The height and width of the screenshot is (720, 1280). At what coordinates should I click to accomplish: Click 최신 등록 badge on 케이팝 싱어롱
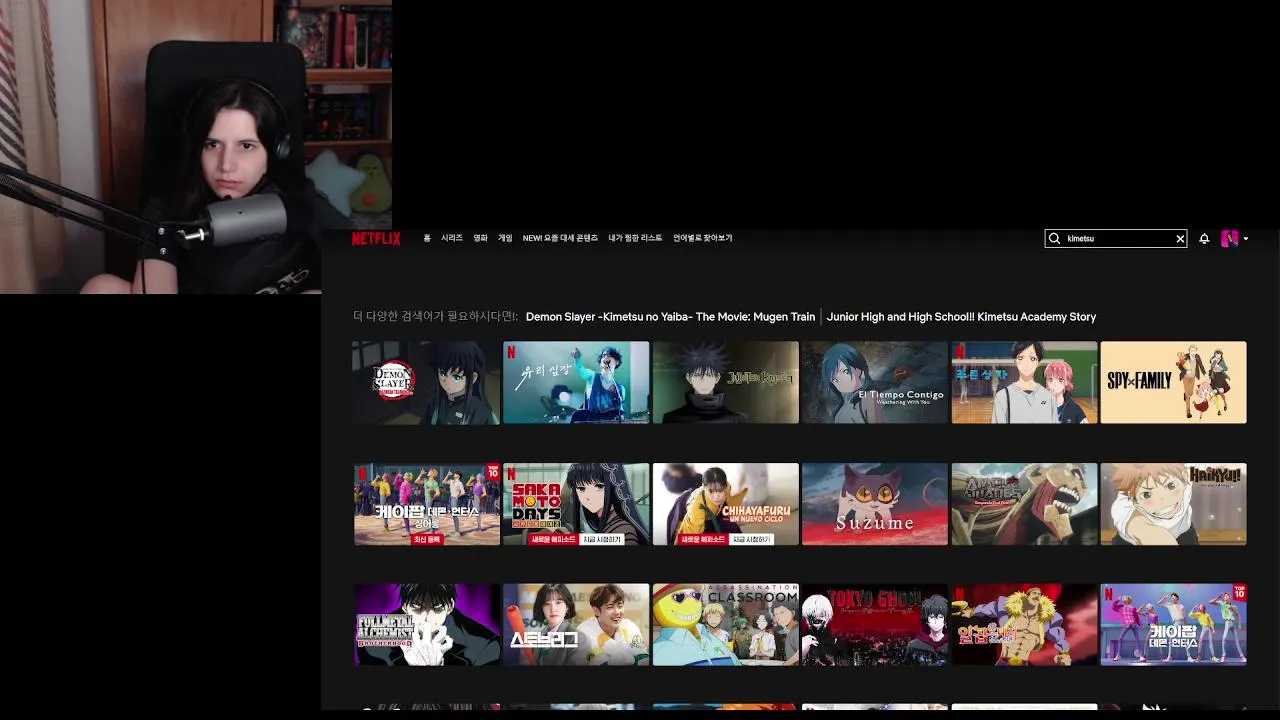tap(427, 540)
